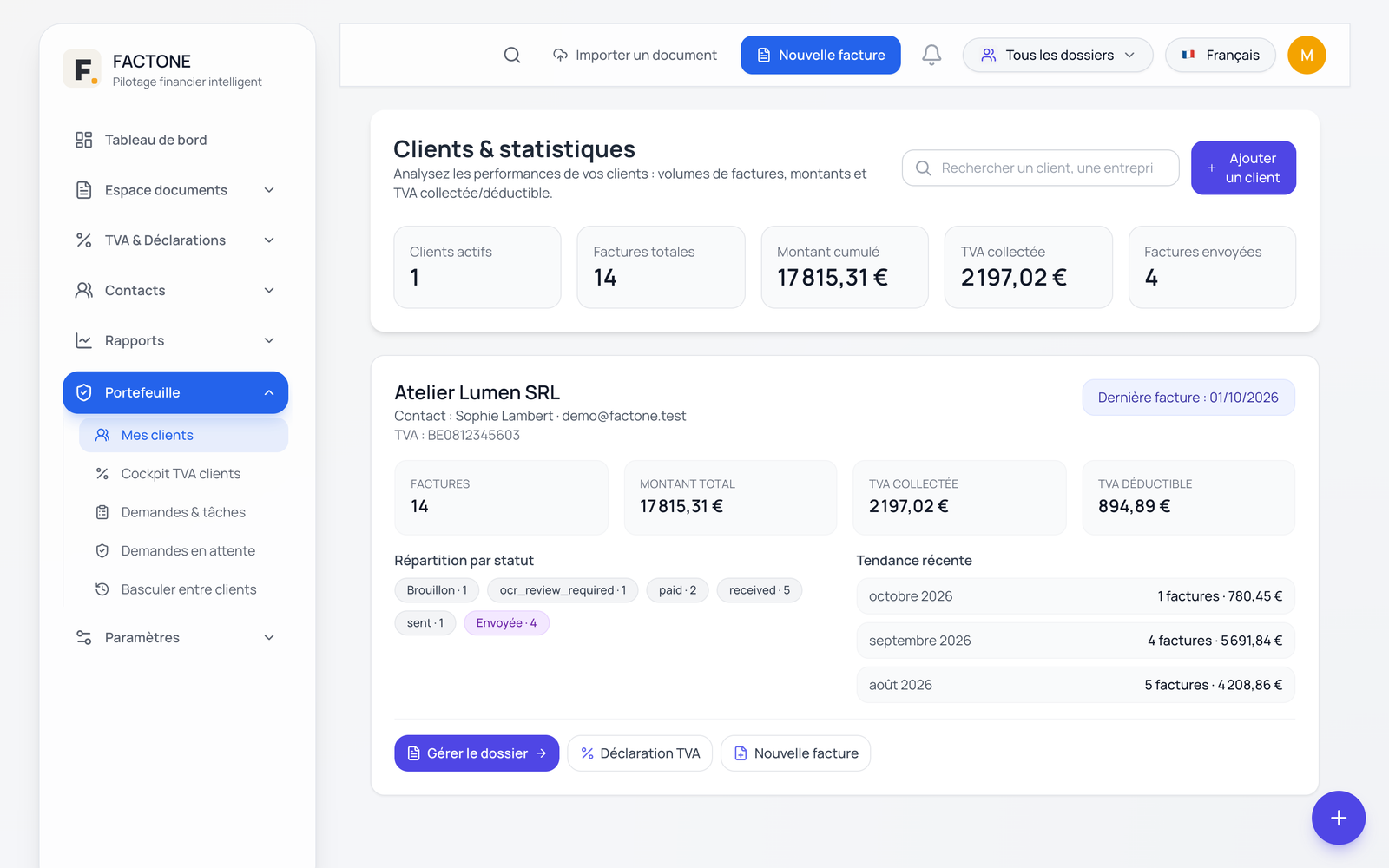Open the notifications bell
Image resolution: width=1389 pixels, height=868 pixels.
tap(931, 55)
